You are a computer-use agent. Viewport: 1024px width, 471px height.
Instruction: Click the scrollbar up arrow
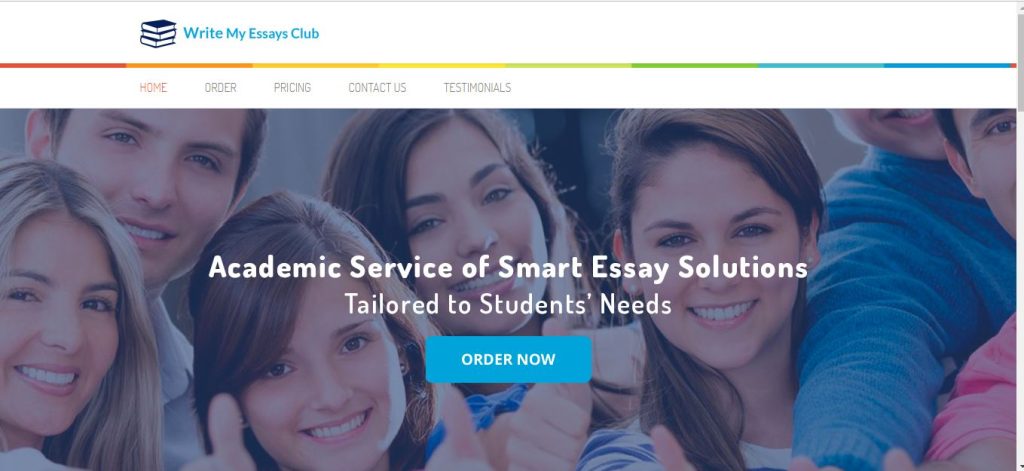click(x=1020, y=6)
